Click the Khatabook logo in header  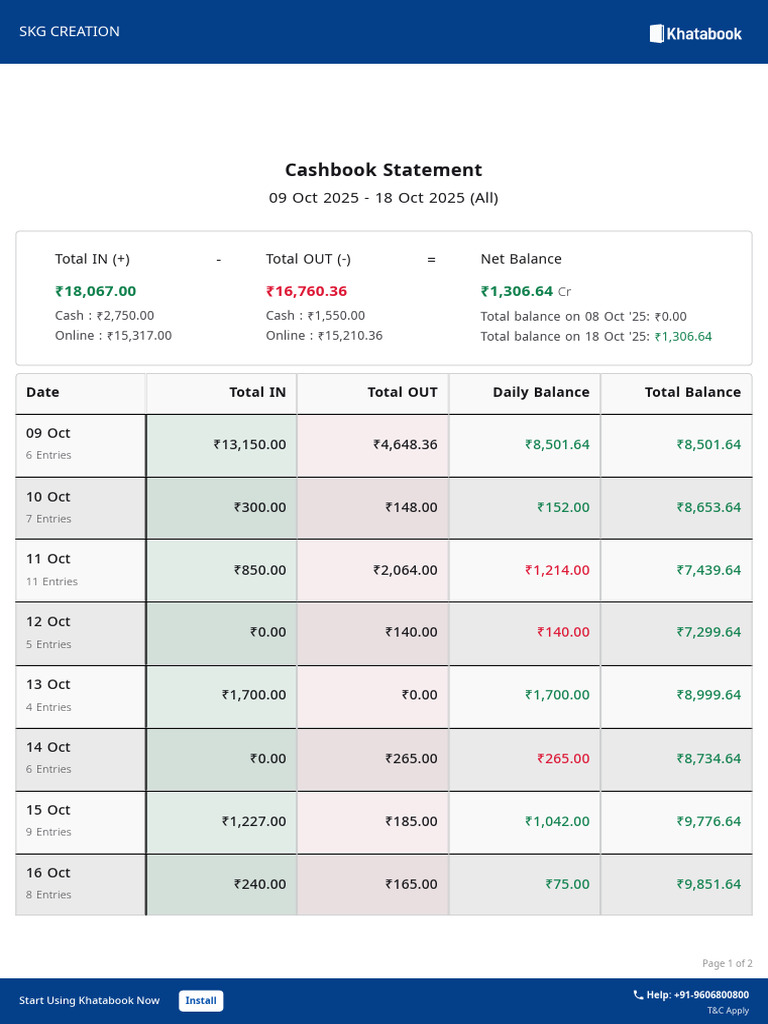[x=696, y=33]
